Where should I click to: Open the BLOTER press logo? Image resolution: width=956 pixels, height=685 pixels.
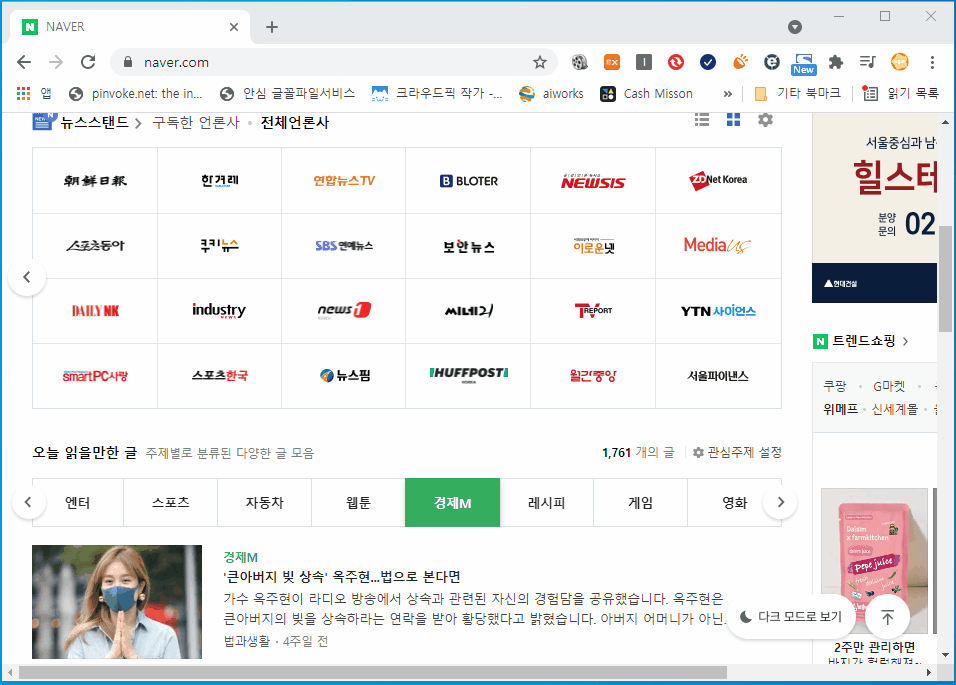point(468,181)
